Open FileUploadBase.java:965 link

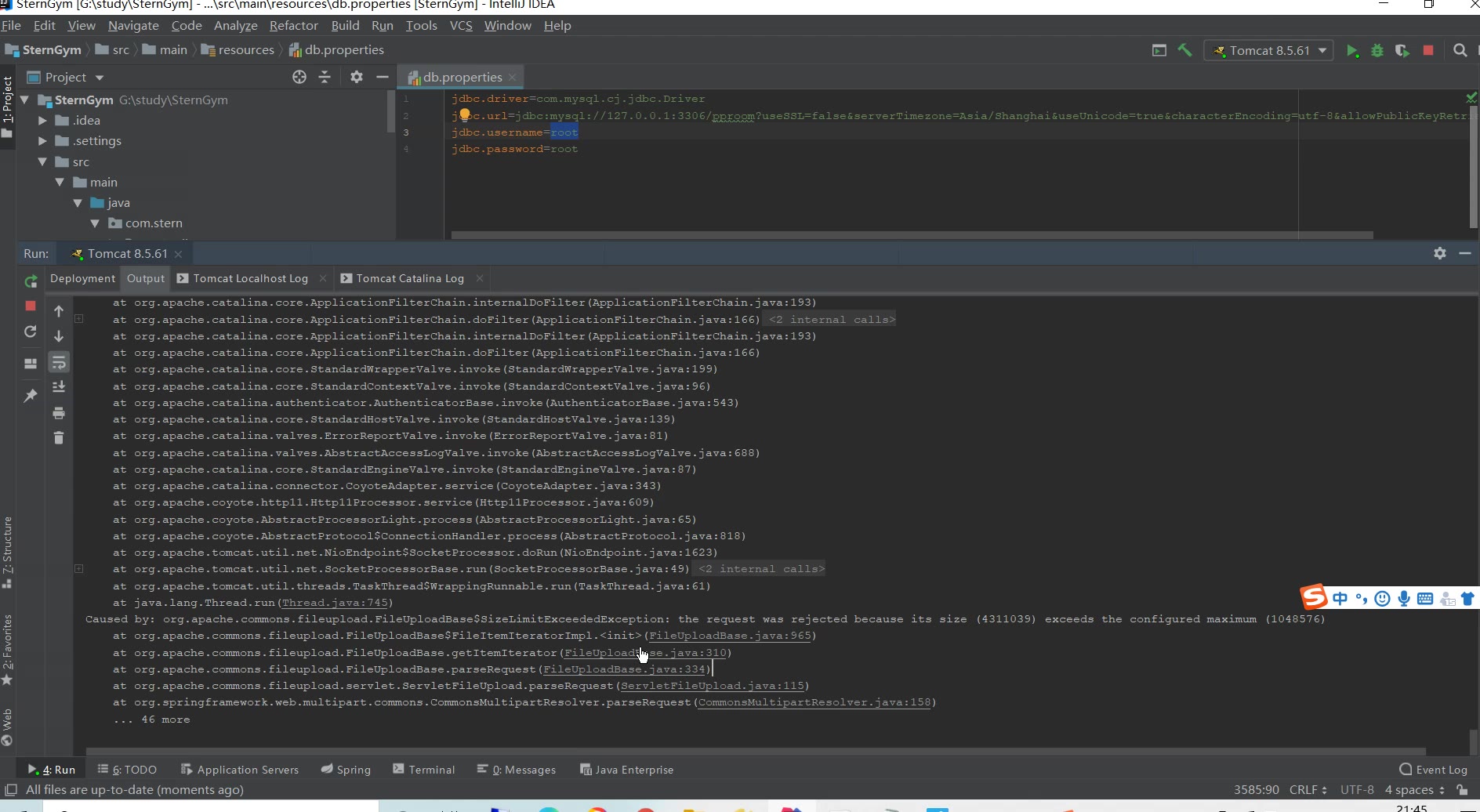[x=730, y=636]
